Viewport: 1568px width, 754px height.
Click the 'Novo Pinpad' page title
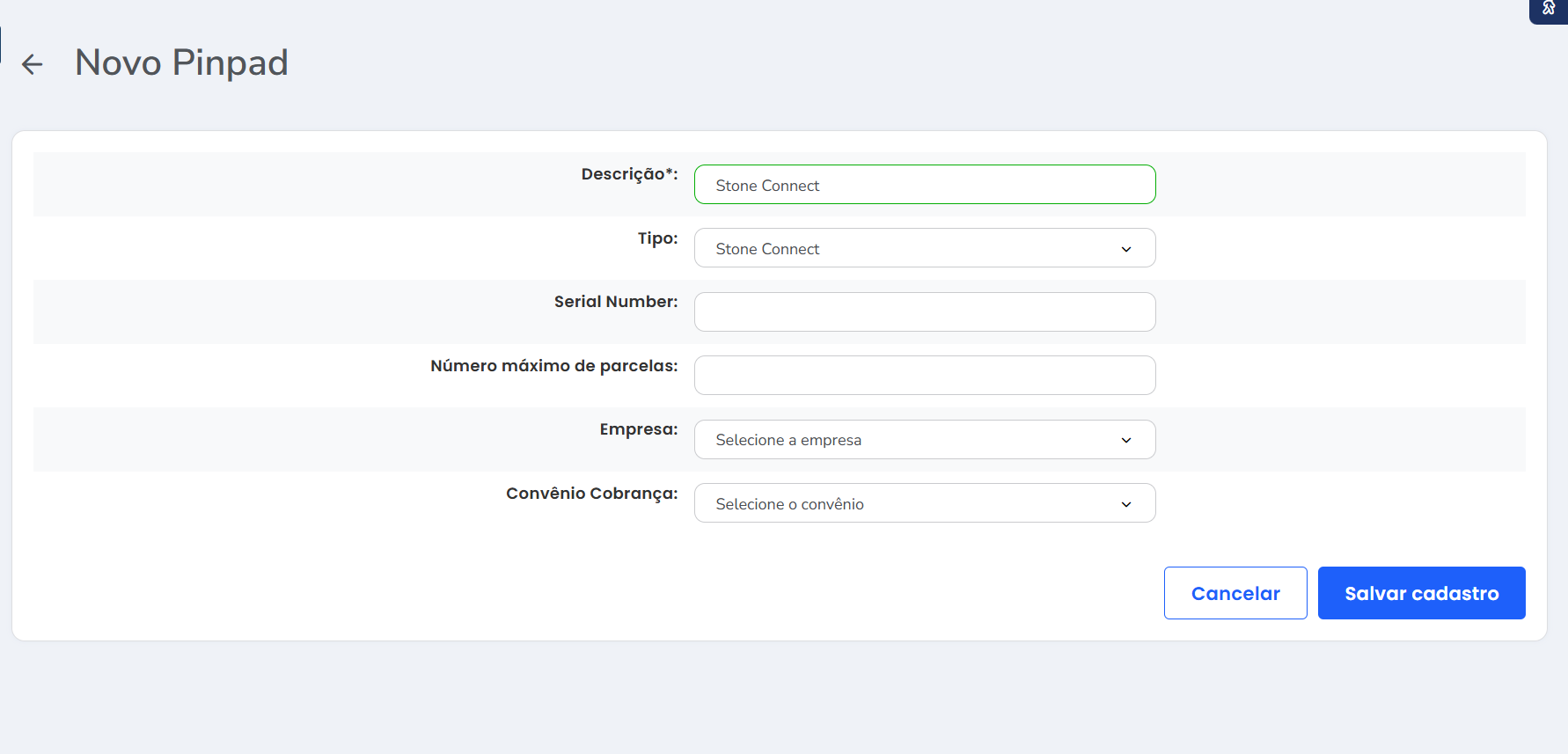point(181,62)
